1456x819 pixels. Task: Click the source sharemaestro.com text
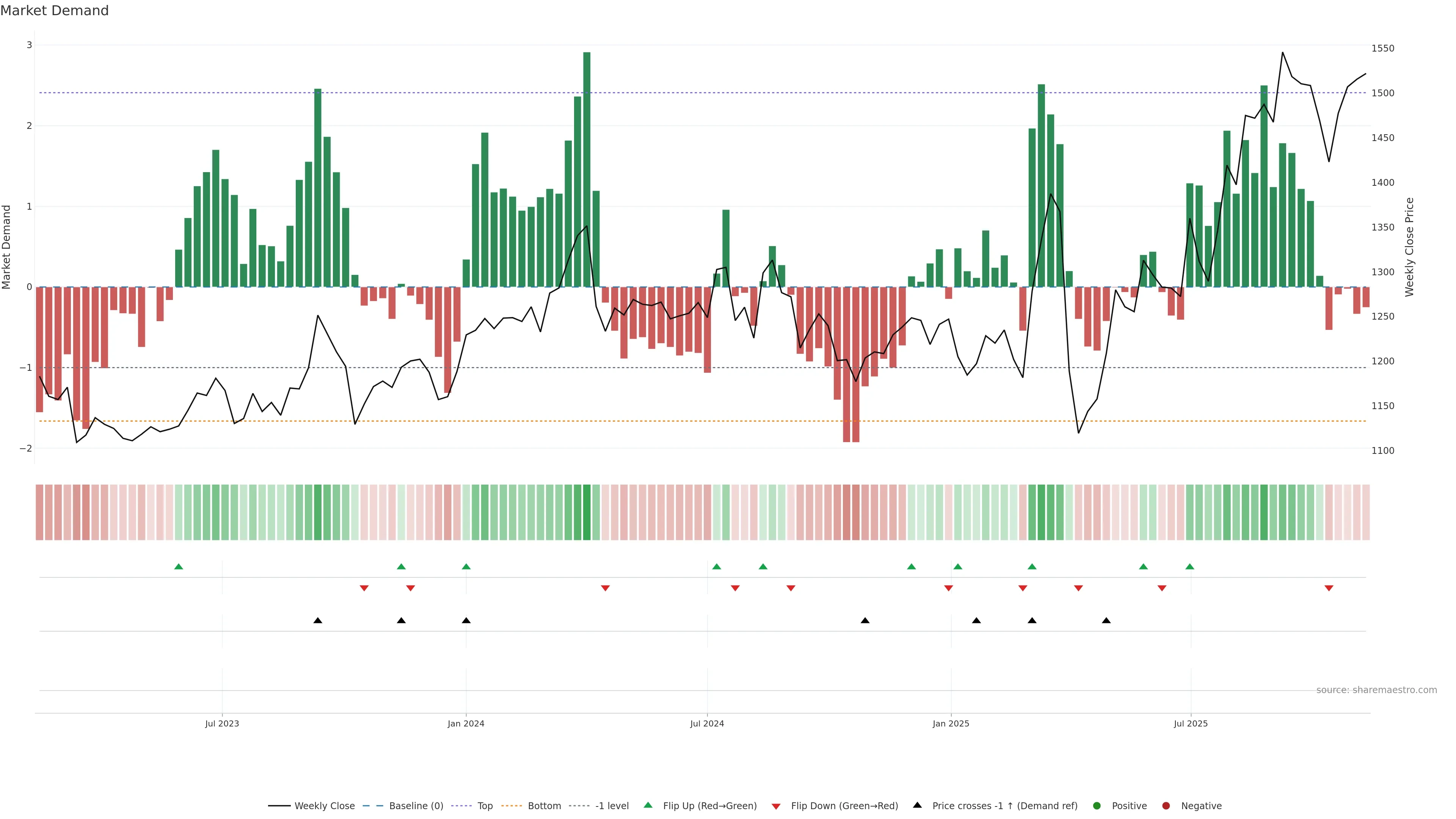point(1376,690)
